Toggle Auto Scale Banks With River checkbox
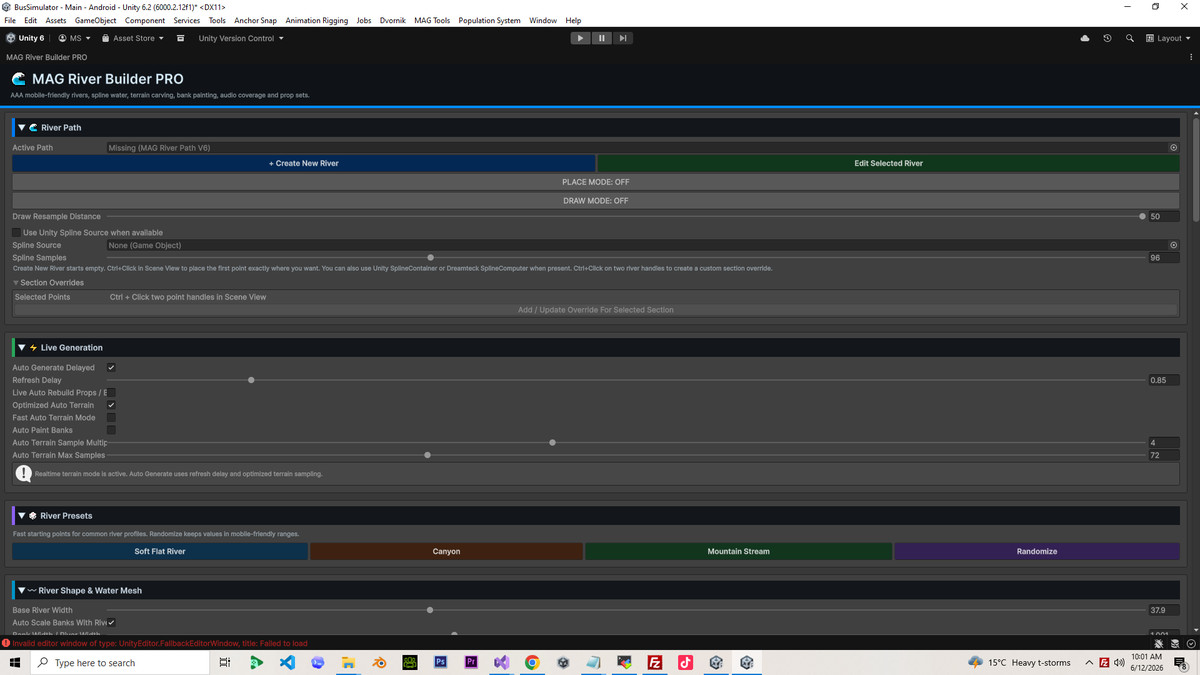Screen dimensions: 1200x675 tap(111, 622)
